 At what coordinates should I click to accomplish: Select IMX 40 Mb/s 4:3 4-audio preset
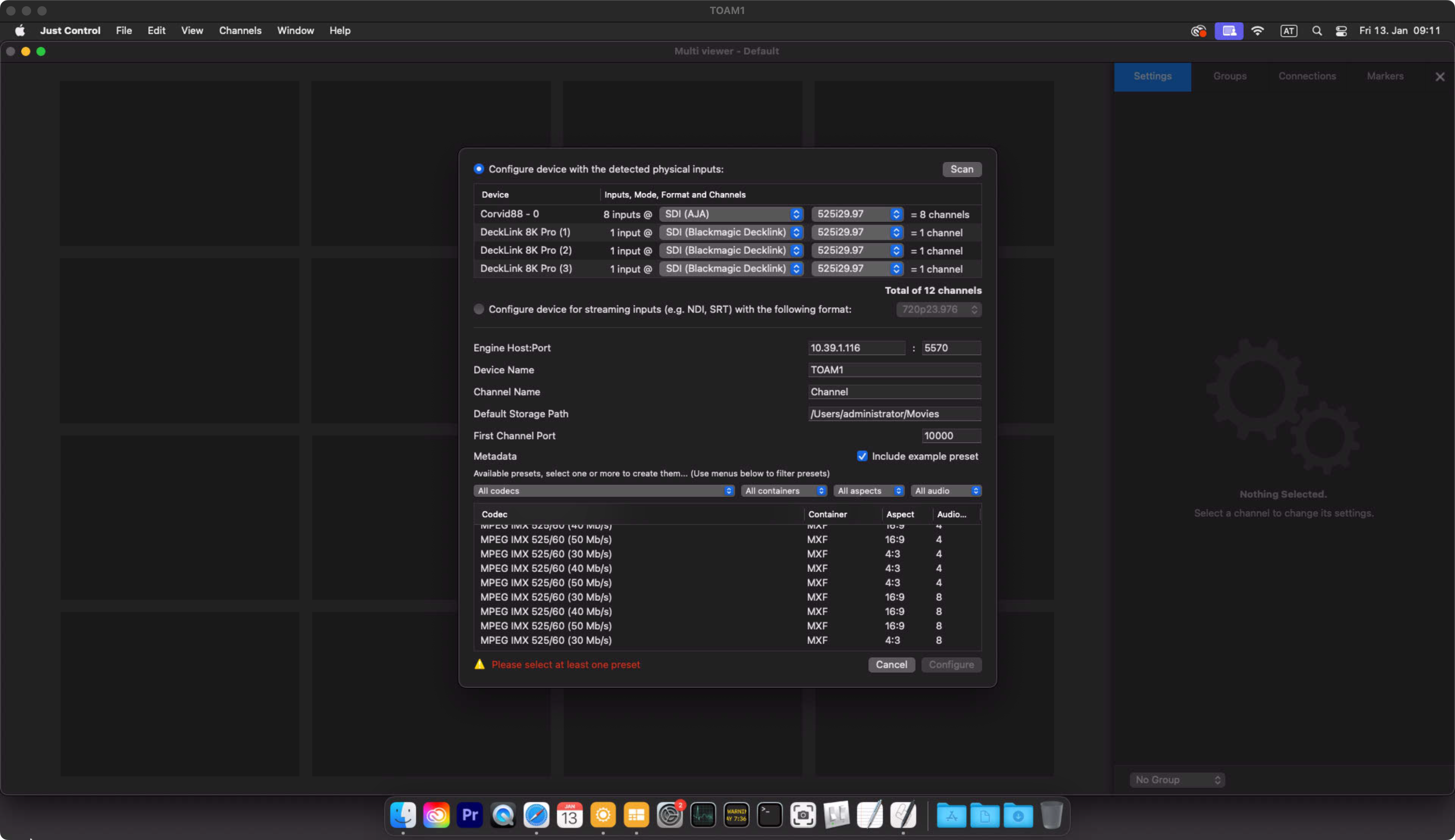[x=727, y=568]
